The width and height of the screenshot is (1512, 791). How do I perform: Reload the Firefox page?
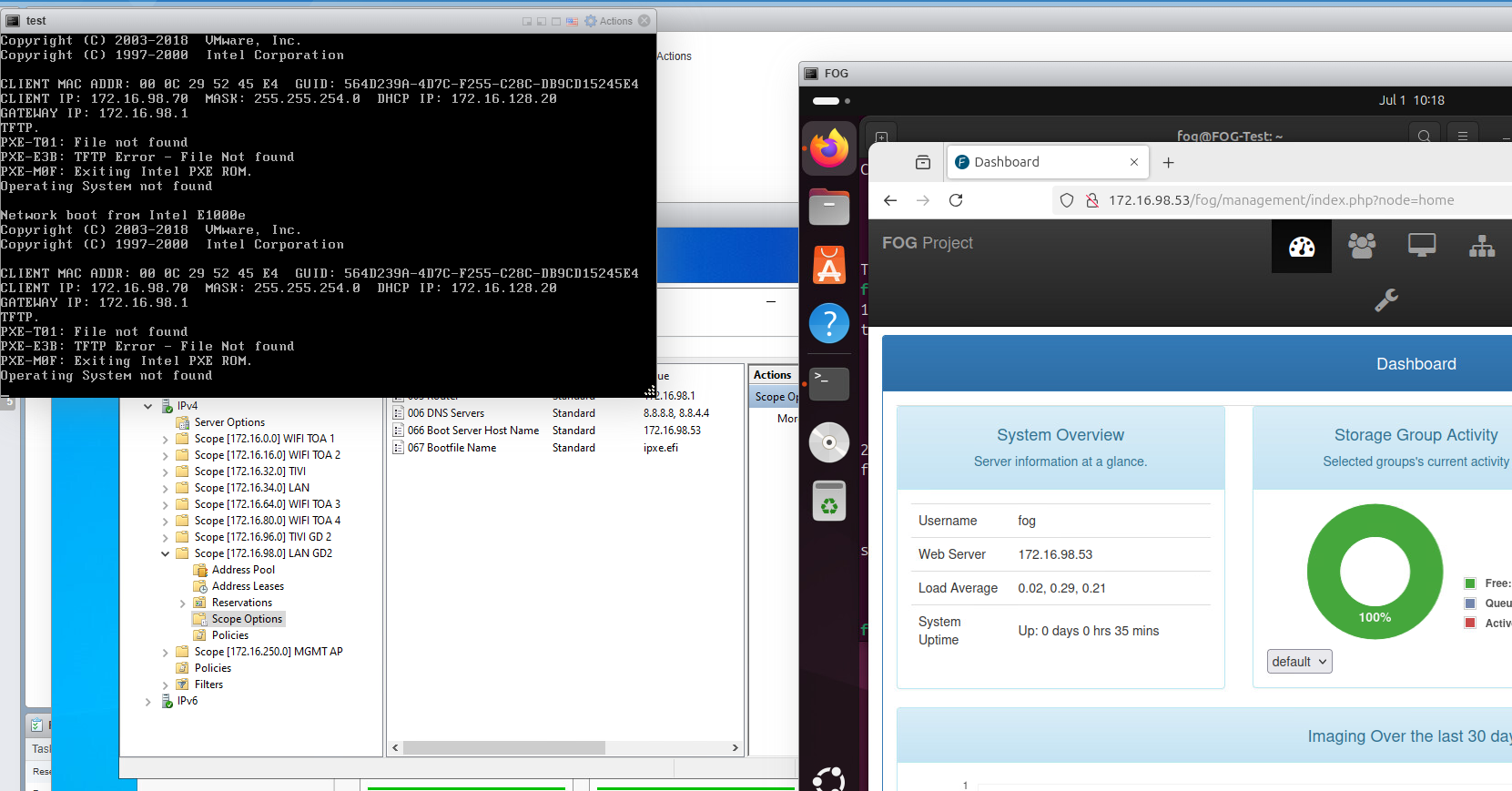click(956, 200)
